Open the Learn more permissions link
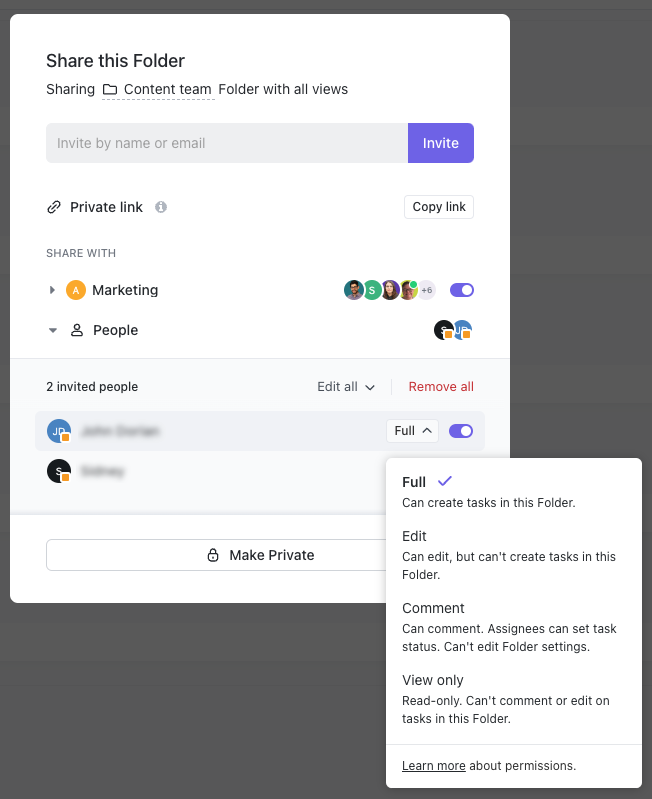Image resolution: width=652 pixels, height=799 pixels. click(433, 766)
